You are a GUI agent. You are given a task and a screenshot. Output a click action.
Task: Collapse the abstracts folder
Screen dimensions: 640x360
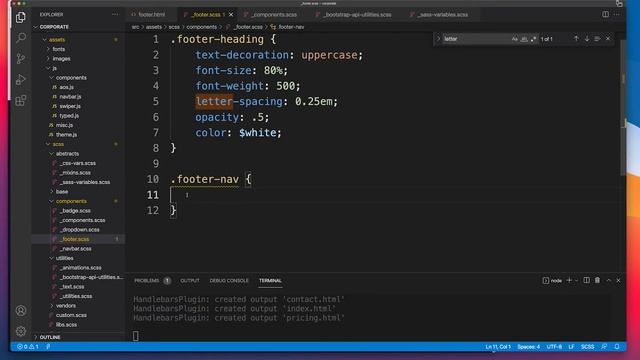click(x=67, y=153)
